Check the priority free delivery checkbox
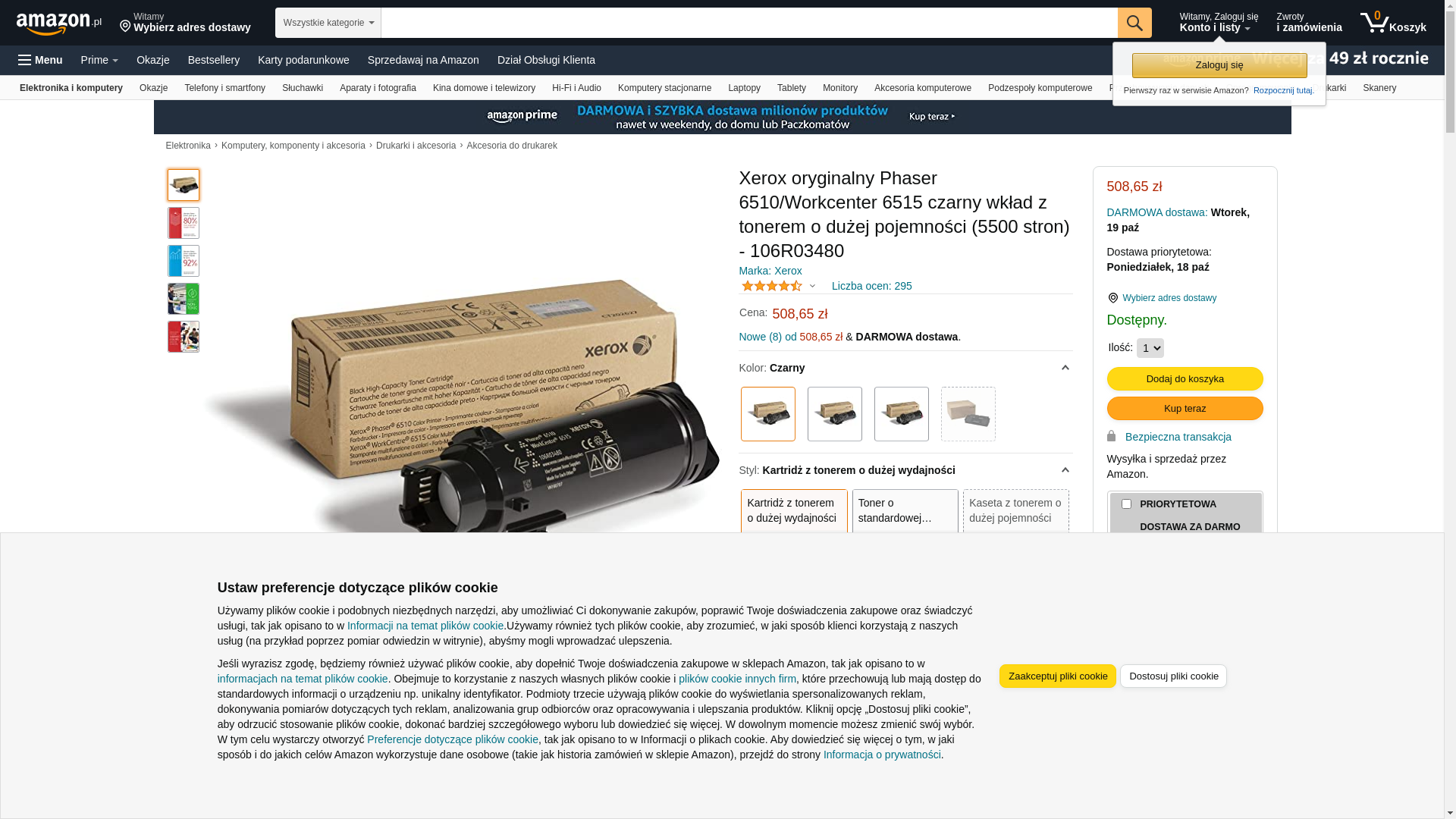The width and height of the screenshot is (1456, 819). click(1126, 504)
